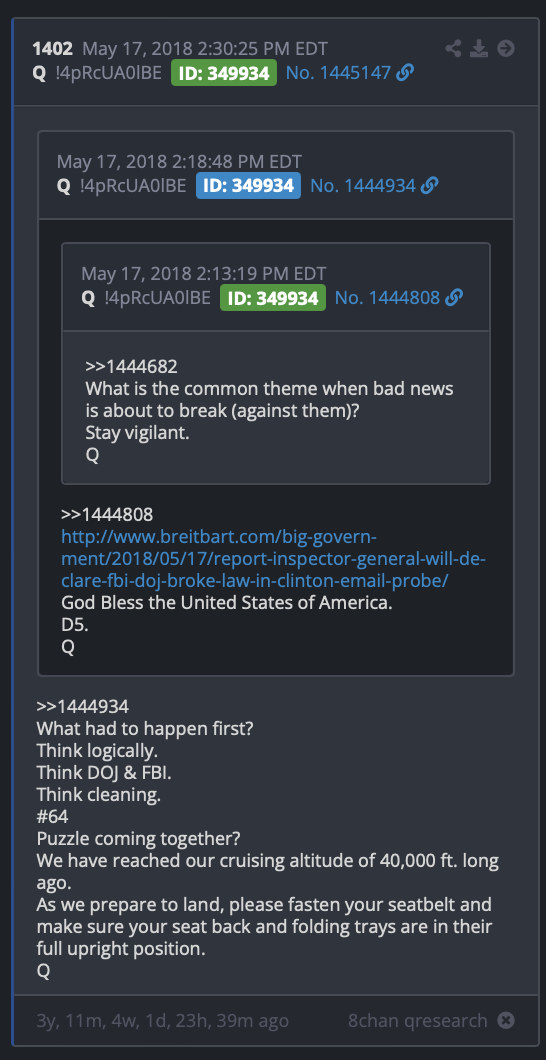Open the post number link No. 1444934
Screen dimensions: 546x1060
point(363,185)
